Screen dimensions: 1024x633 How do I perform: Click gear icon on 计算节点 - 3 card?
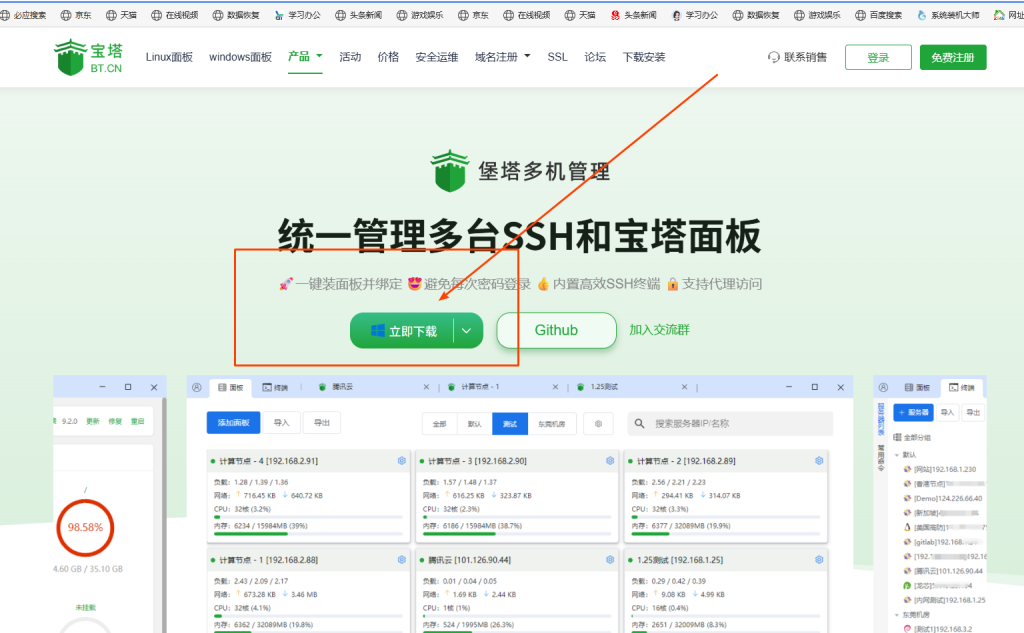point(610,461)
